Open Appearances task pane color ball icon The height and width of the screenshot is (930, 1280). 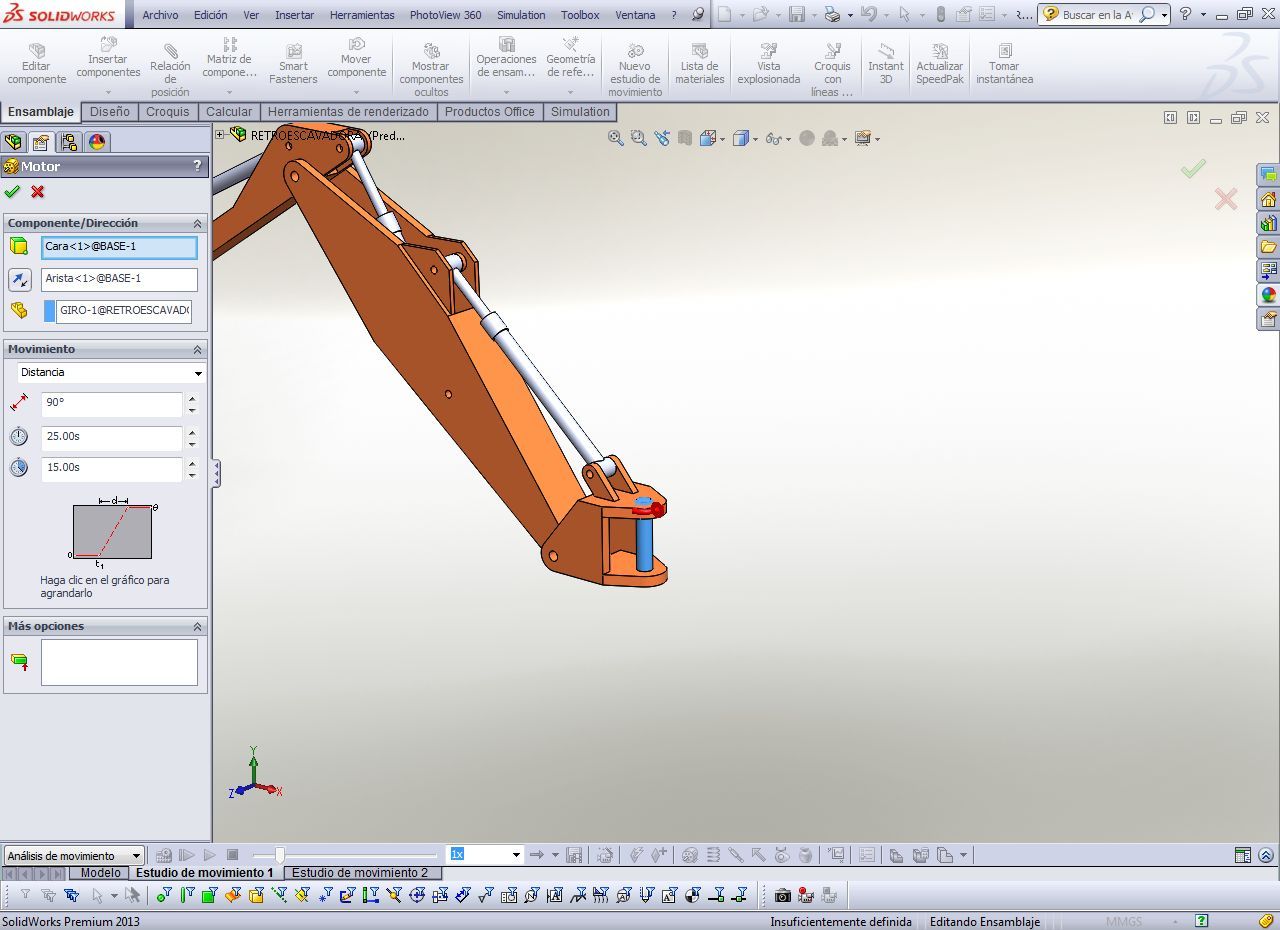[x=1268, y=295]
